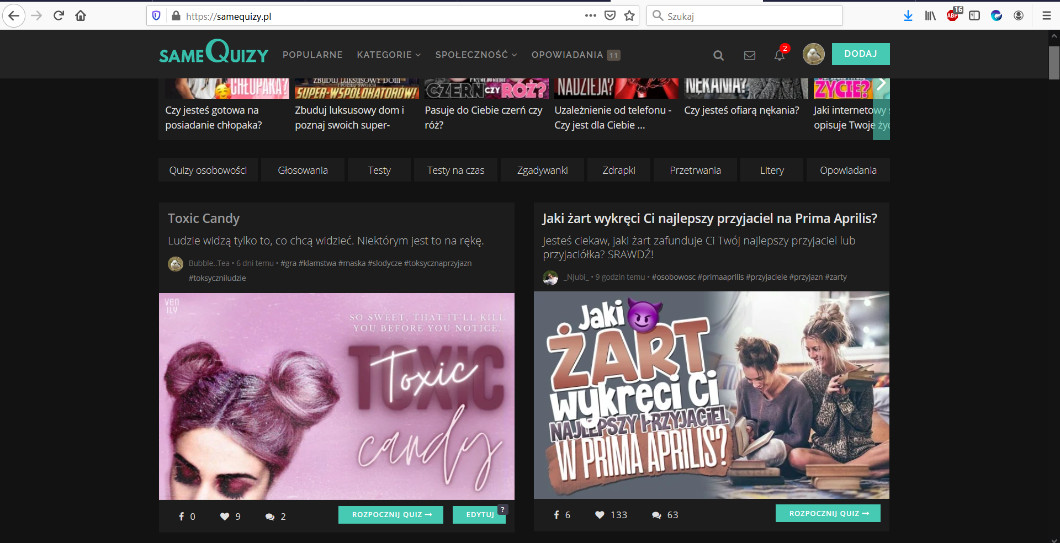The width and height of the screenshot is (1060, 543).
Task: Click the Dodaj button
Action: tap(860, 54)
